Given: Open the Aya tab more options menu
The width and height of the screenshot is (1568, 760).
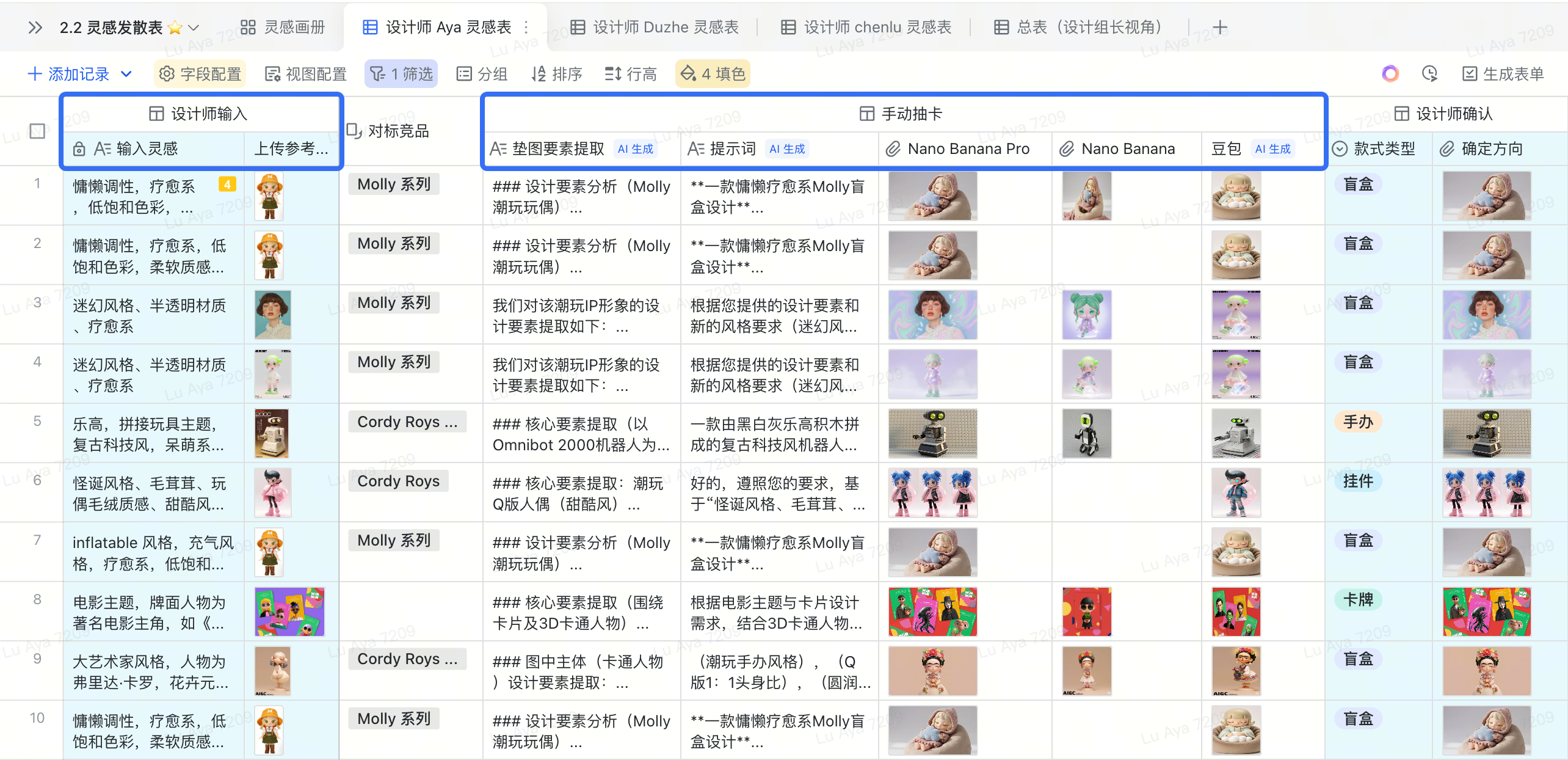Looking at the screenshot, I should point(526,27).
